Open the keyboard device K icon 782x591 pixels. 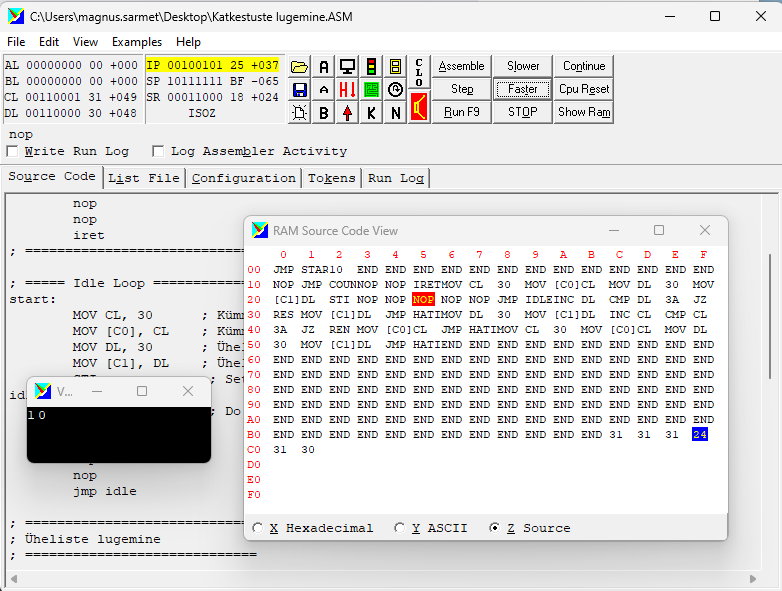pos(371,113)
